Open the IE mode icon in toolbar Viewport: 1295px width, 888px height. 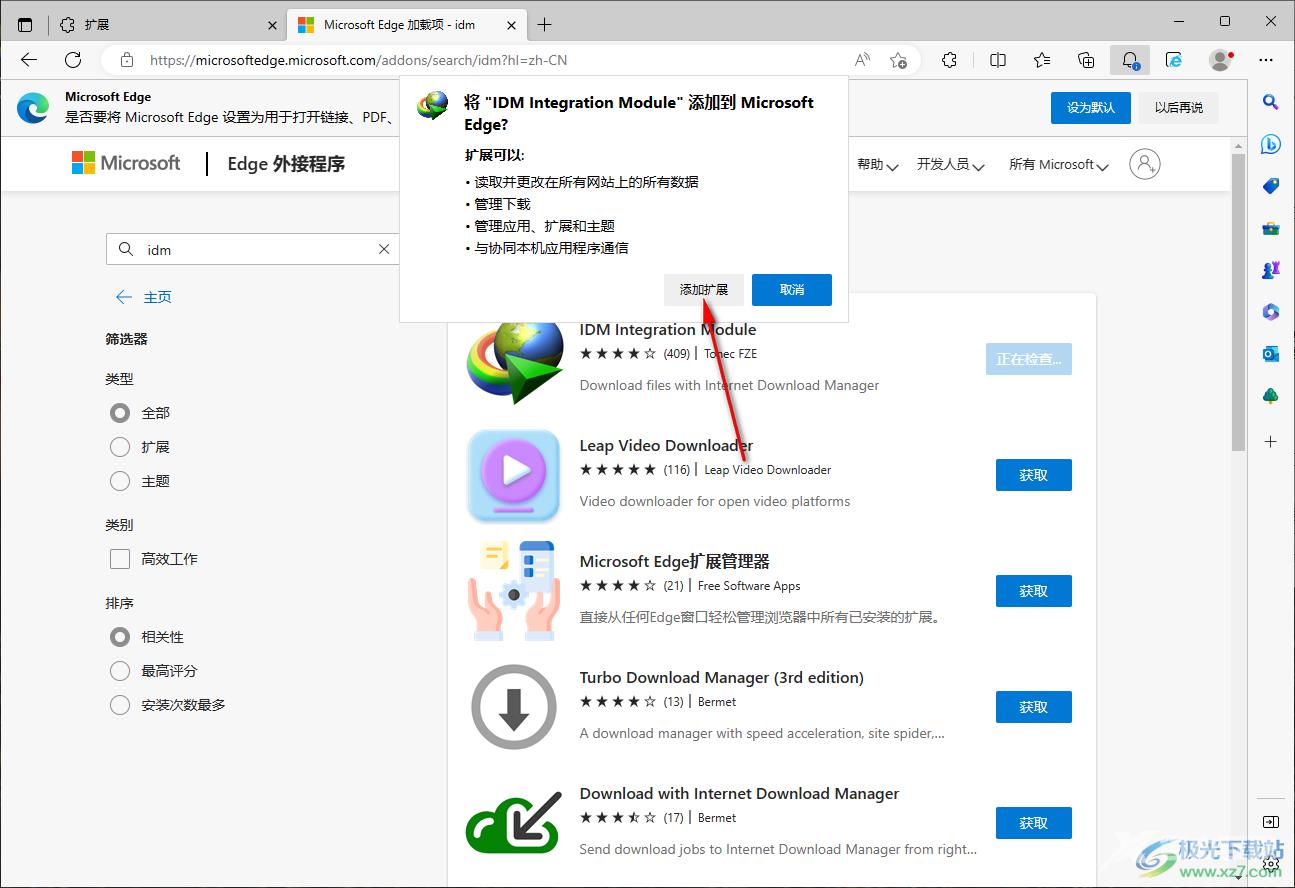(x=1175, y=60)
